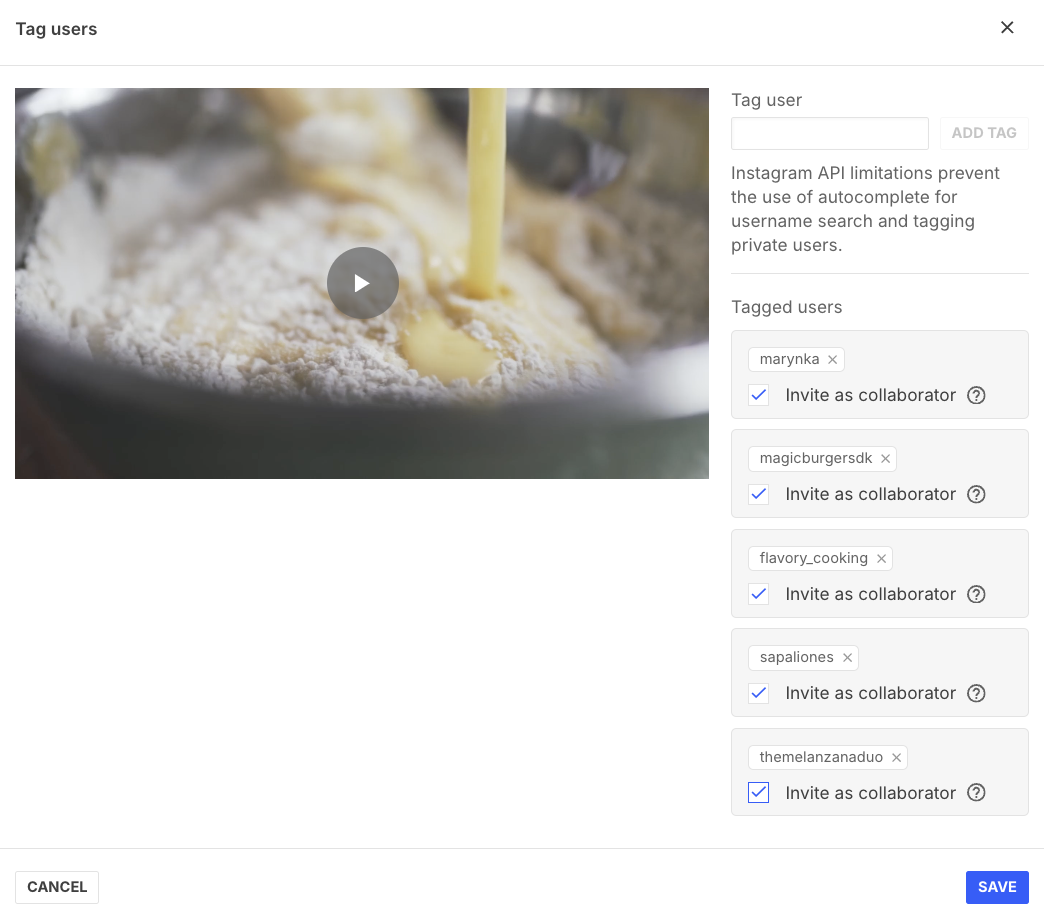Viewport: 1044px width, 918px height.
Task: Close the Tag users dialog
Action: (x=1007, y=27)
